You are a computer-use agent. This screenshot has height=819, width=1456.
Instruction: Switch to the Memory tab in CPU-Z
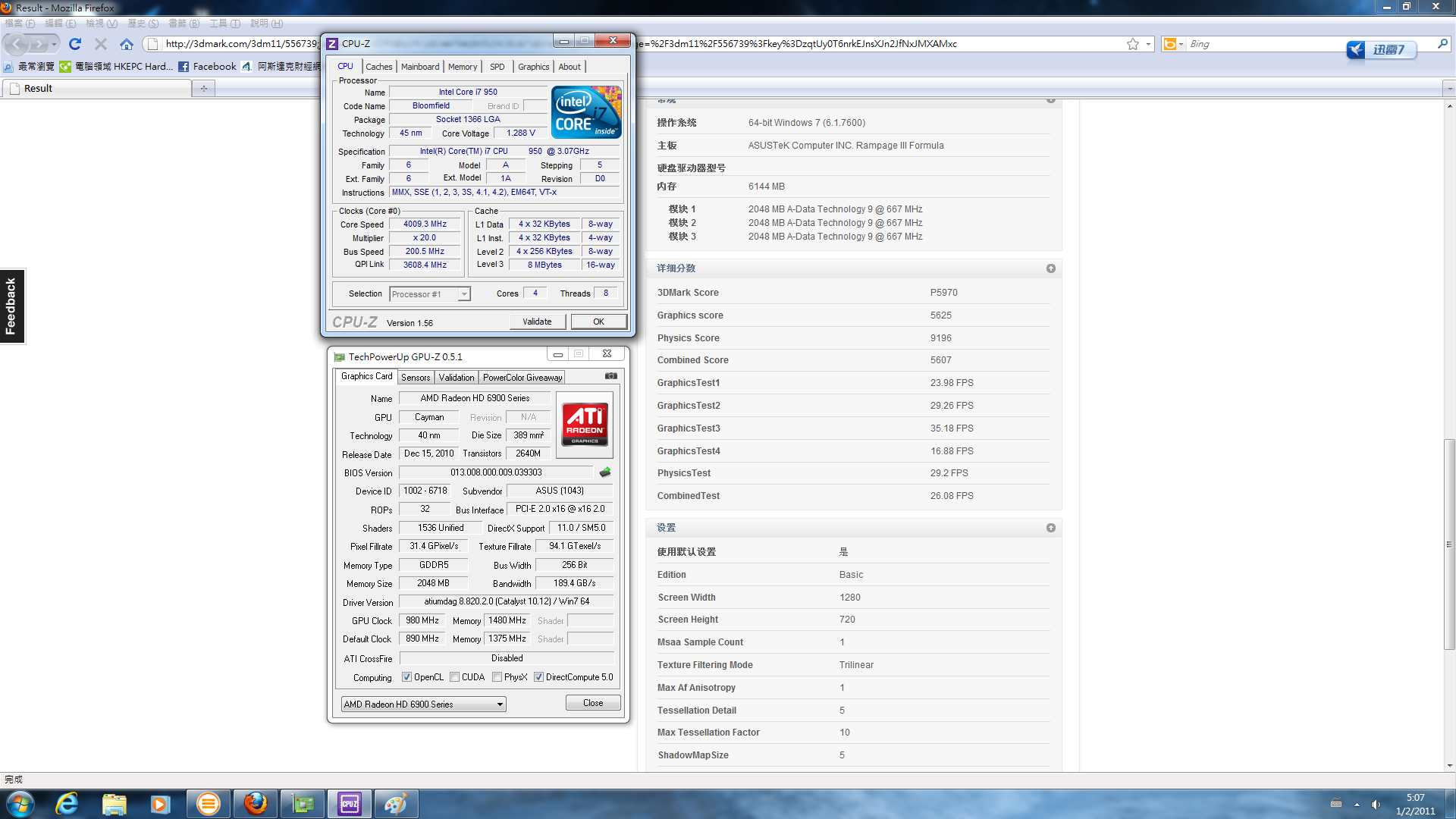pos(463,67)
